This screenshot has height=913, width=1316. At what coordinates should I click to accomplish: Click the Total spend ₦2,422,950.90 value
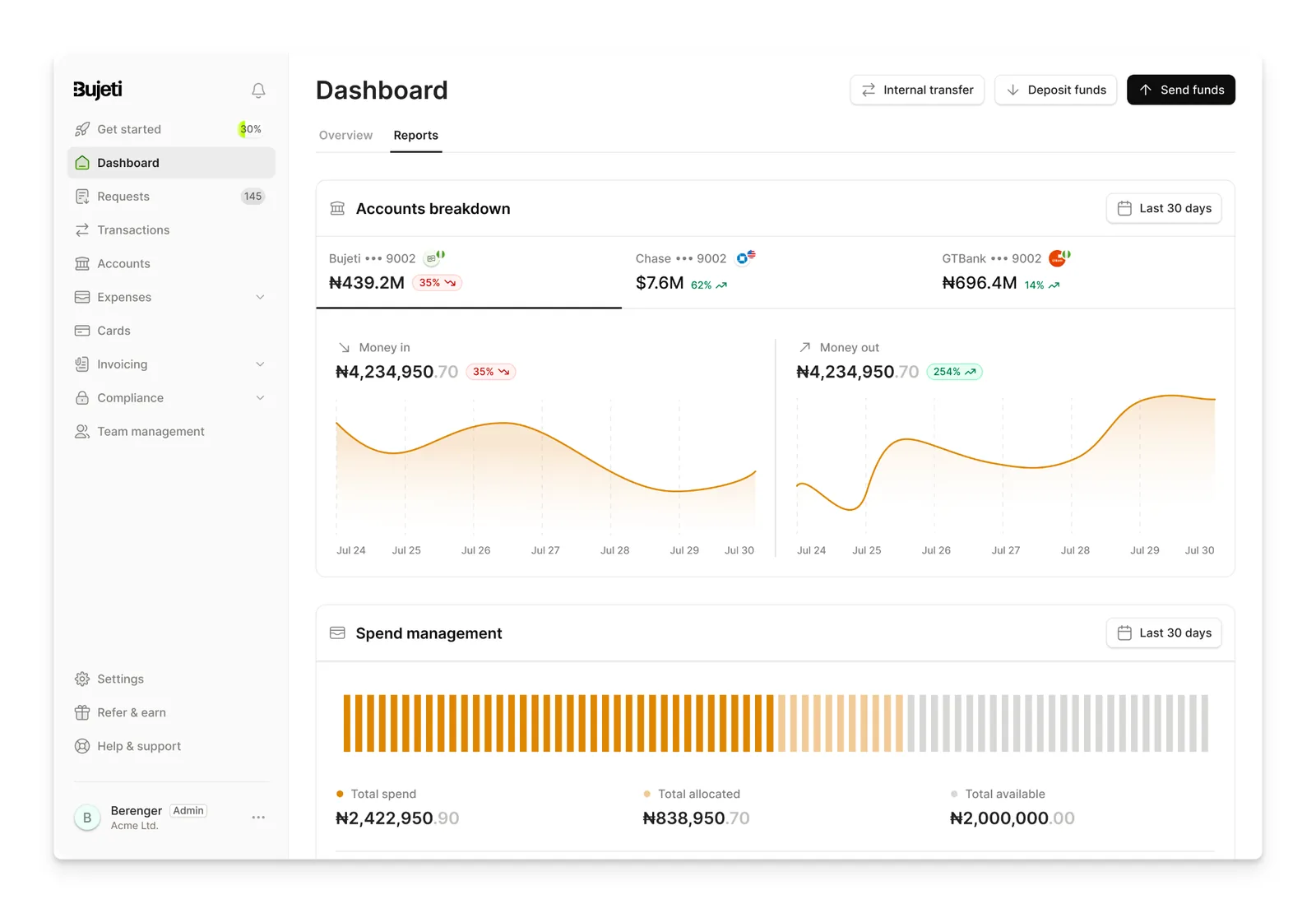[397, 819]
